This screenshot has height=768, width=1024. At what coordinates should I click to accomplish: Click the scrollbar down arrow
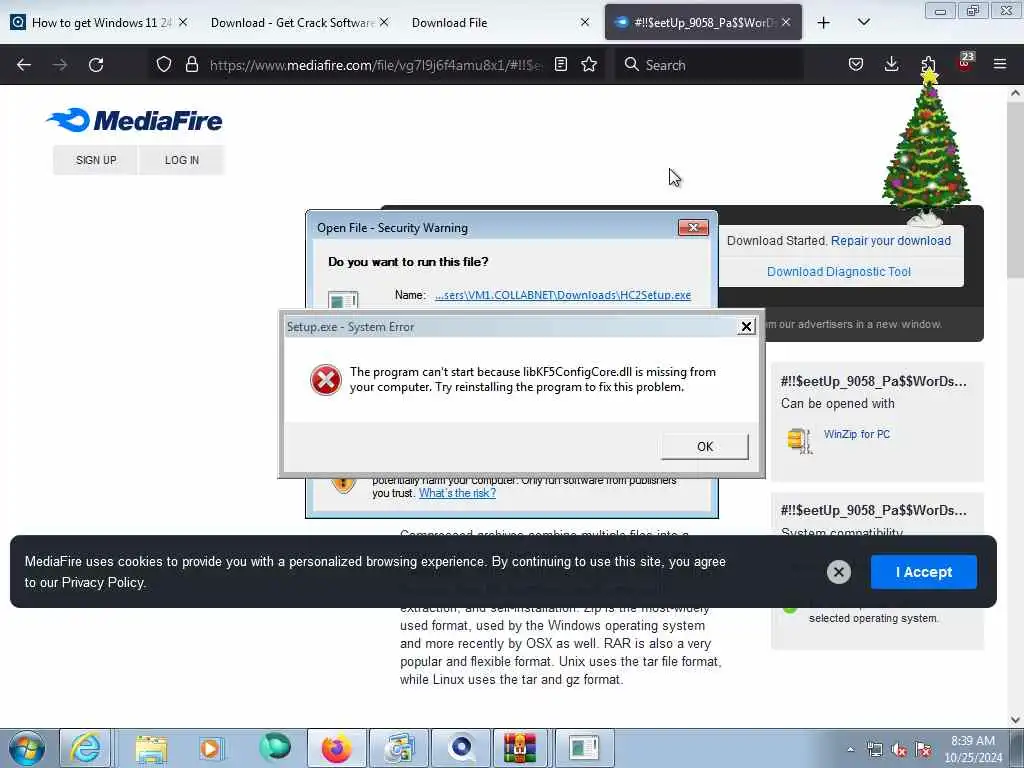(1015, 719)
